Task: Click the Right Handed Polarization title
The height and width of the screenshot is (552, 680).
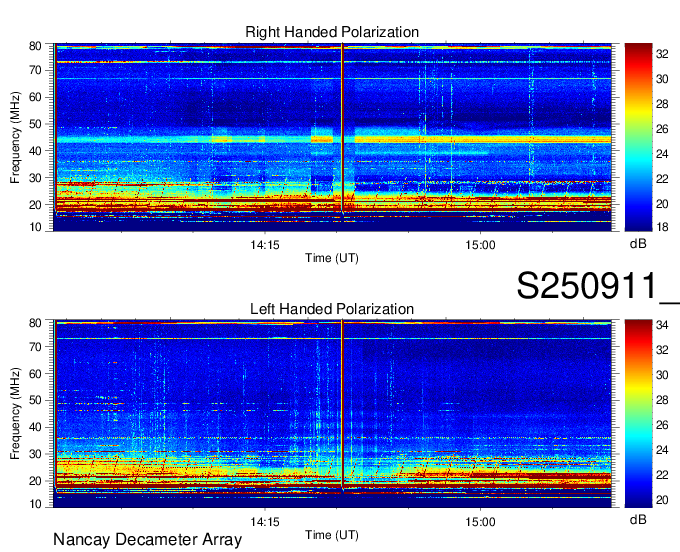Action: point(332,33)
